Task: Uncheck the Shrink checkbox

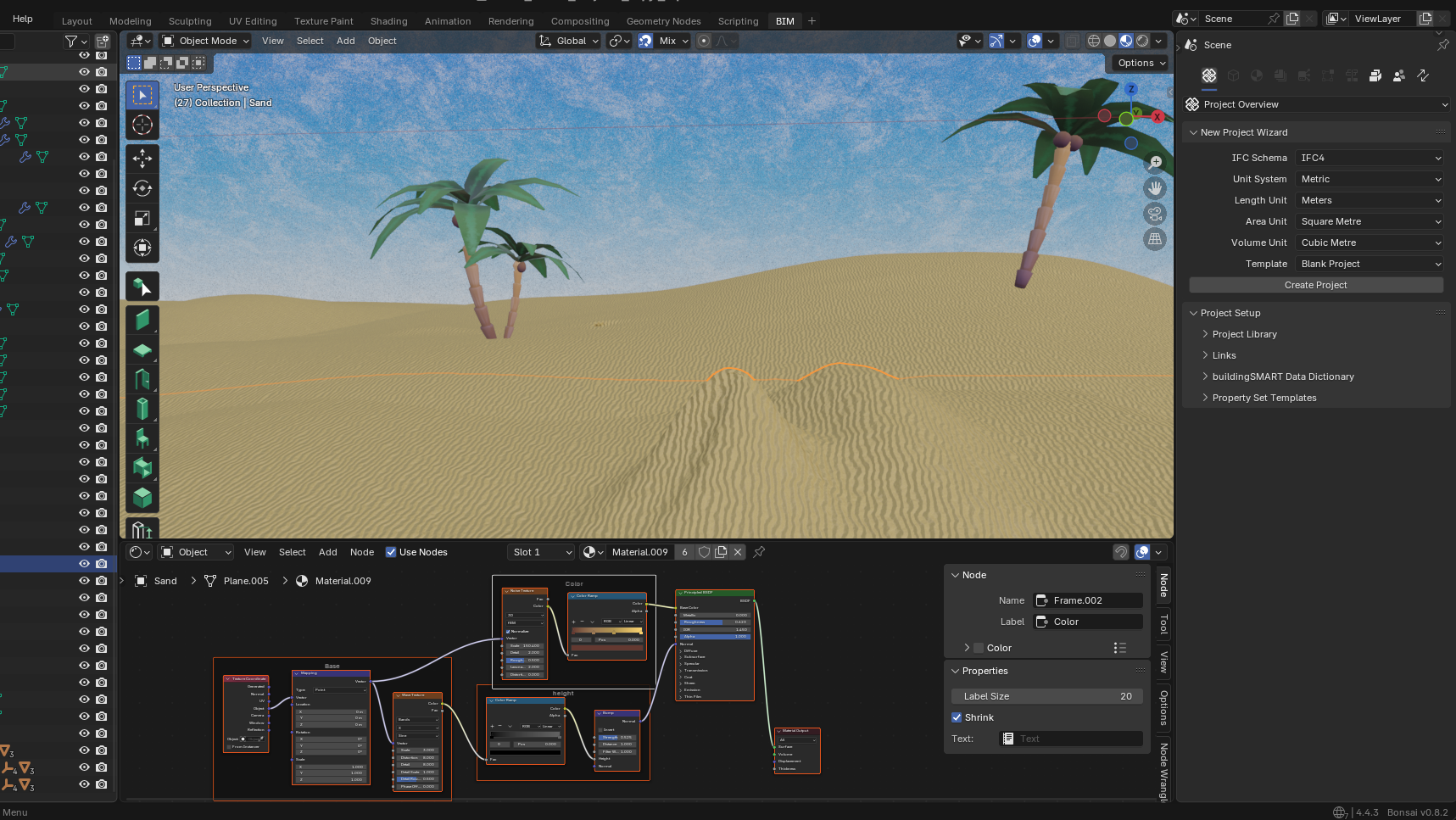Action: tap(957, 717)
